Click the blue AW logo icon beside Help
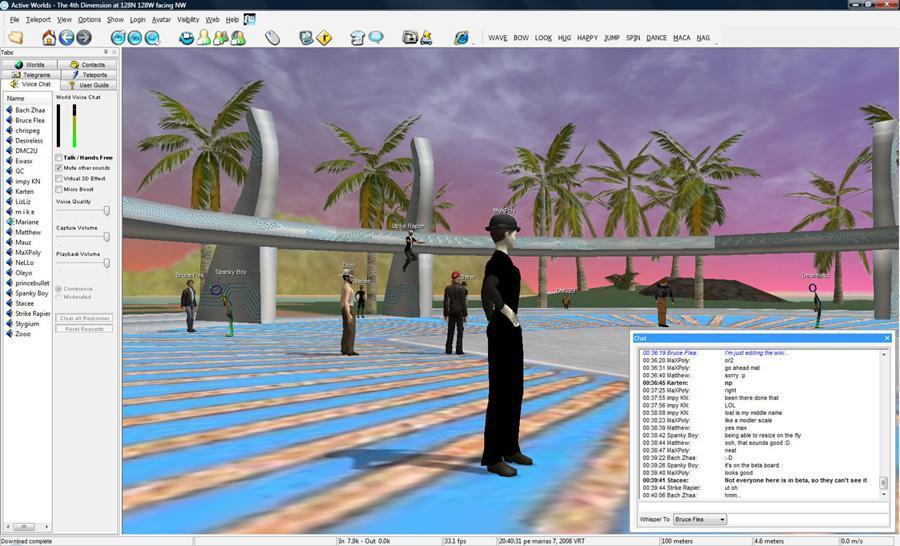900x546 pixels. tap(250, 19)
